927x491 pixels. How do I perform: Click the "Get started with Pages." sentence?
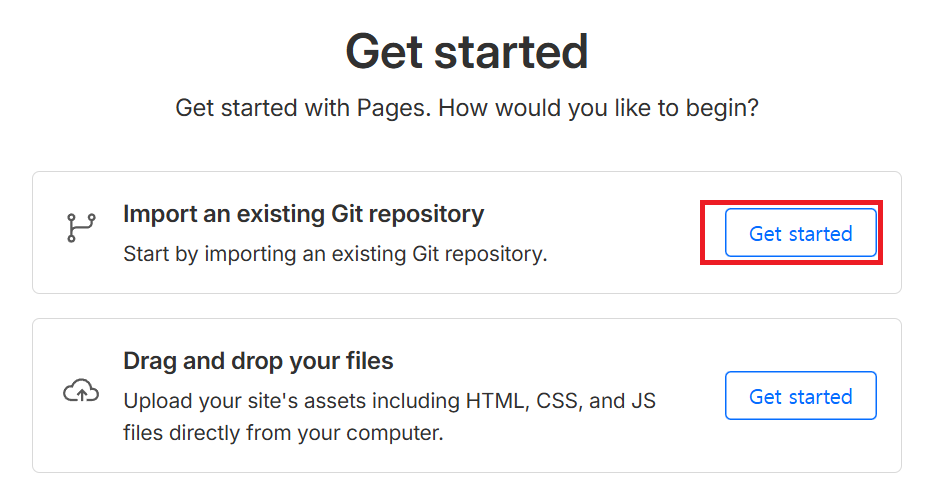(304, 108)
